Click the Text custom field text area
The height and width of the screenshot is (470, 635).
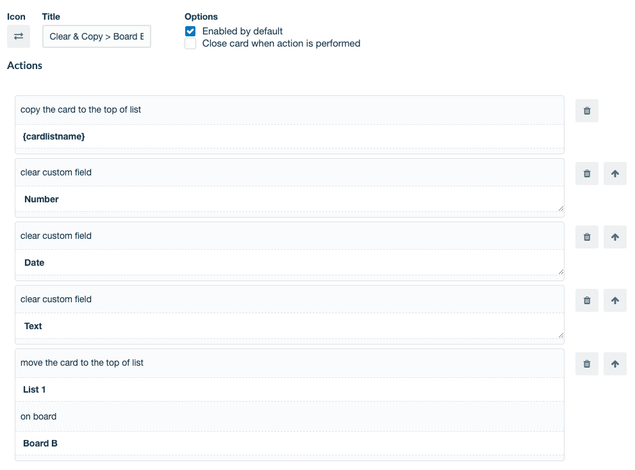(x=290, y=326)
